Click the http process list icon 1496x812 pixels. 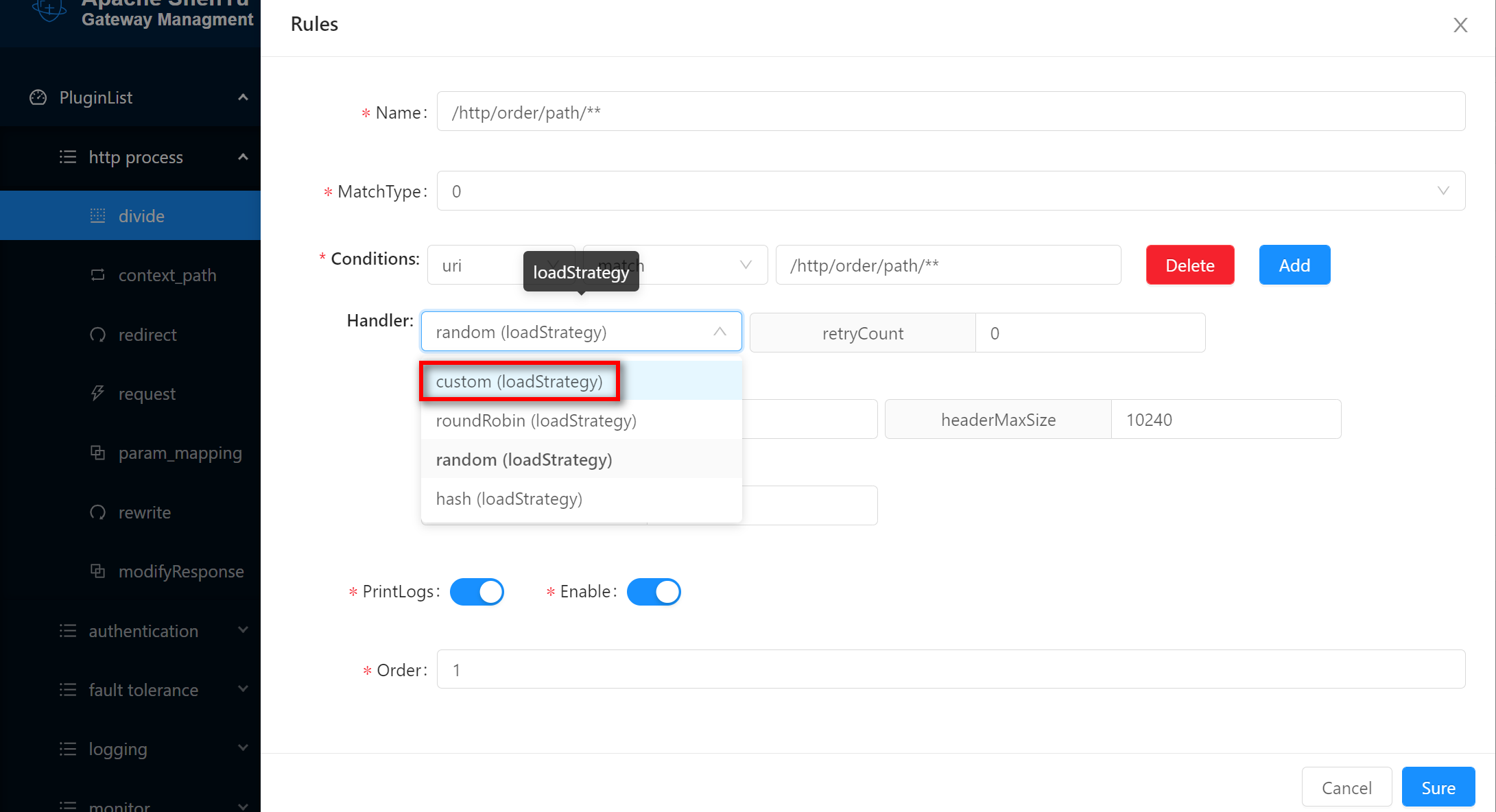68,157
